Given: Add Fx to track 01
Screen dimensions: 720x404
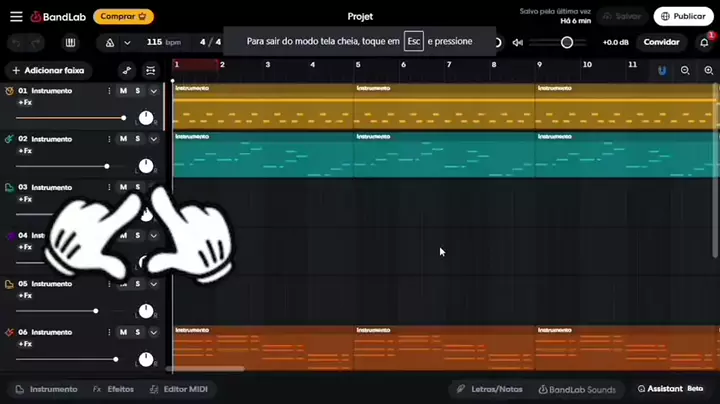Looking at the screenshot, I should click(25, 102).
